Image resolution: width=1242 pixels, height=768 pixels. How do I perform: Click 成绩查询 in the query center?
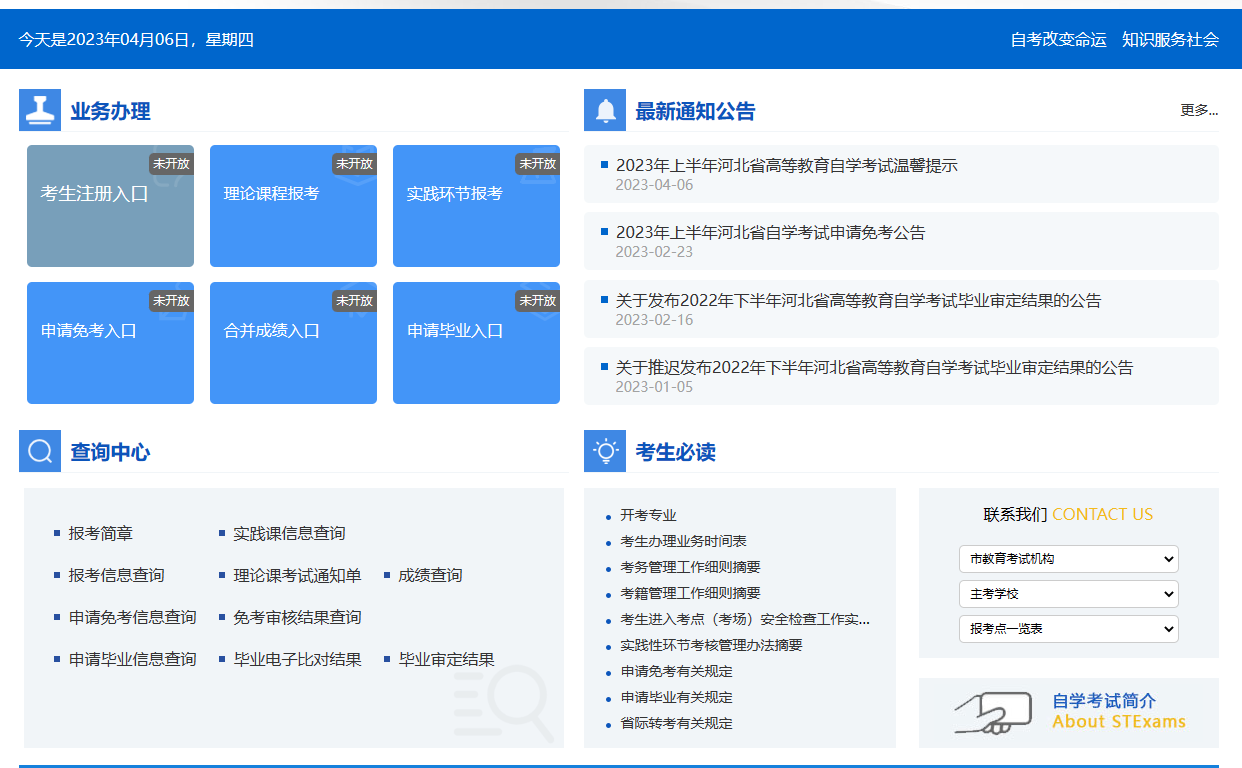433,575
